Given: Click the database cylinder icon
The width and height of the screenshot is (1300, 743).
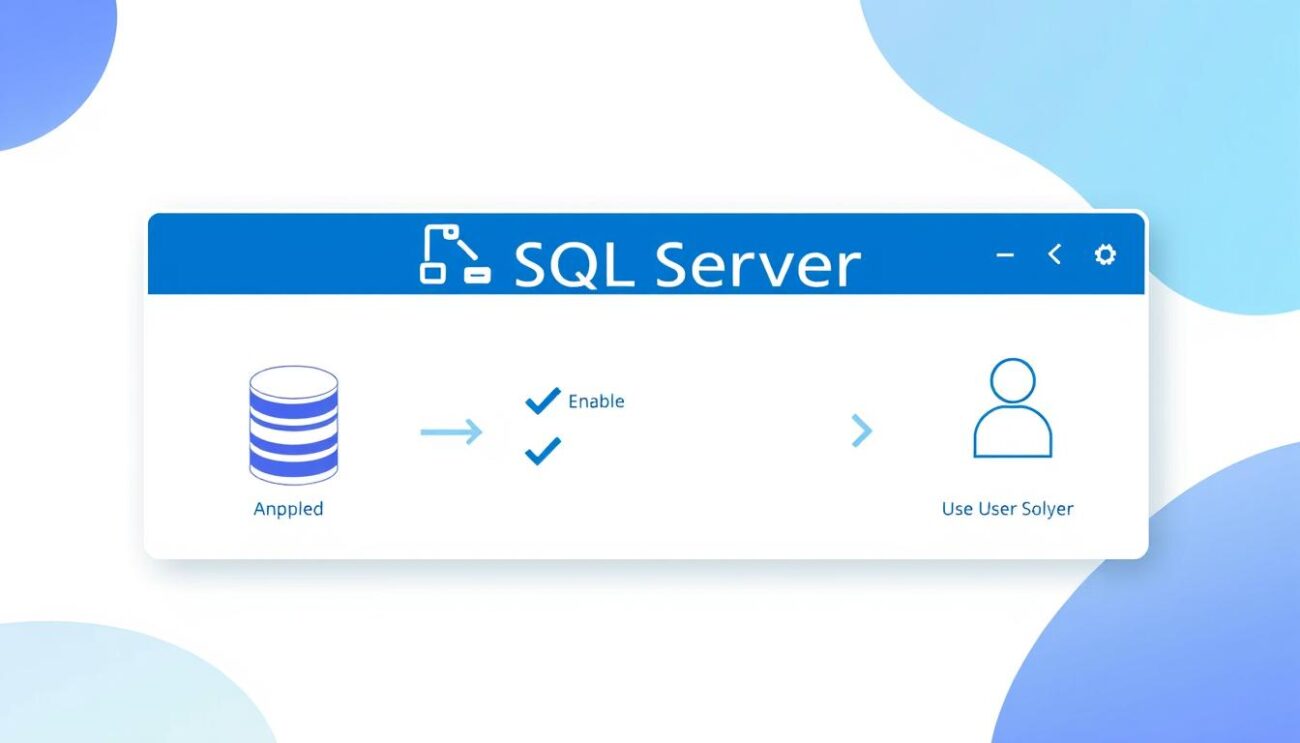Looking at the screenshot, I should (x=293, y=425).
